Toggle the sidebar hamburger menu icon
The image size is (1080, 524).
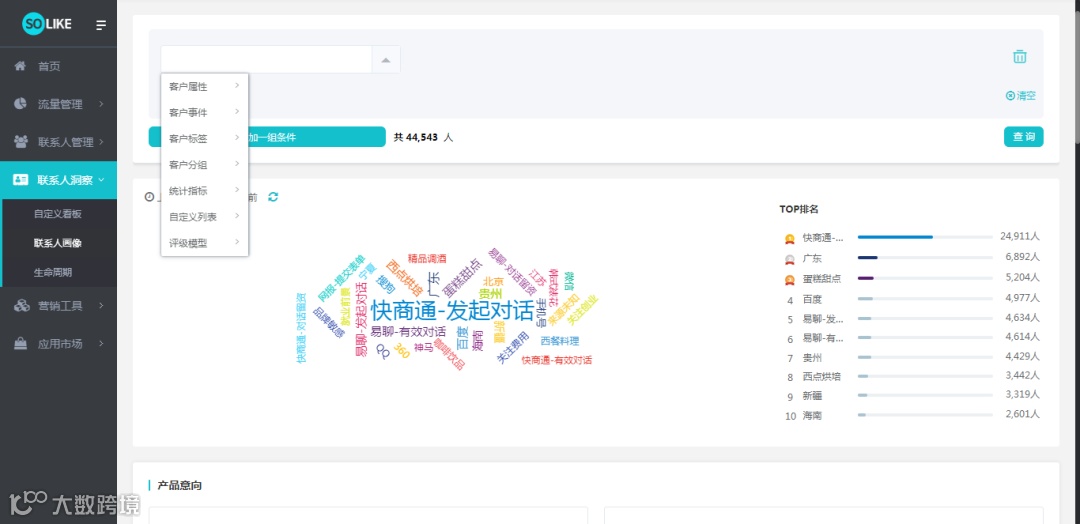[x=101, y=25]
